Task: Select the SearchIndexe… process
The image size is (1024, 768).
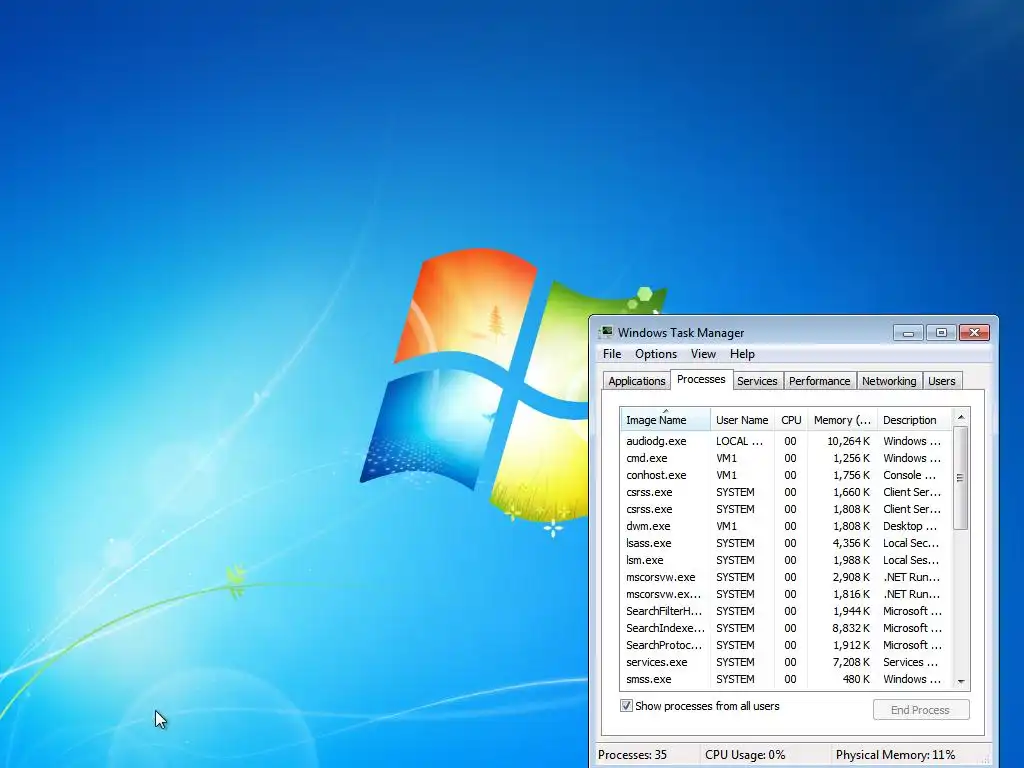Action: coord(786,628)
